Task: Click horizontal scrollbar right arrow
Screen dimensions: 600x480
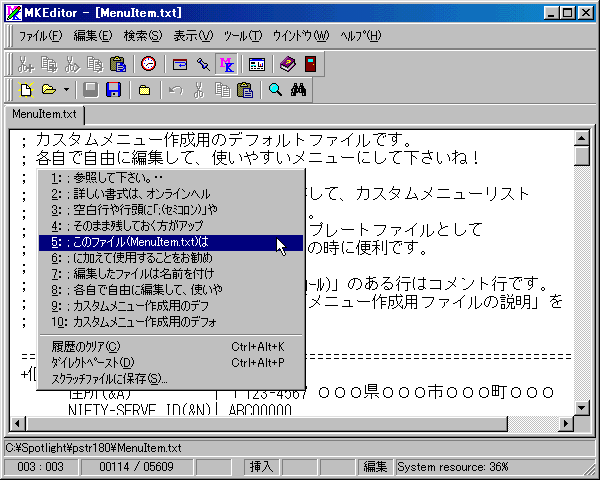Action: pos(566,423)
